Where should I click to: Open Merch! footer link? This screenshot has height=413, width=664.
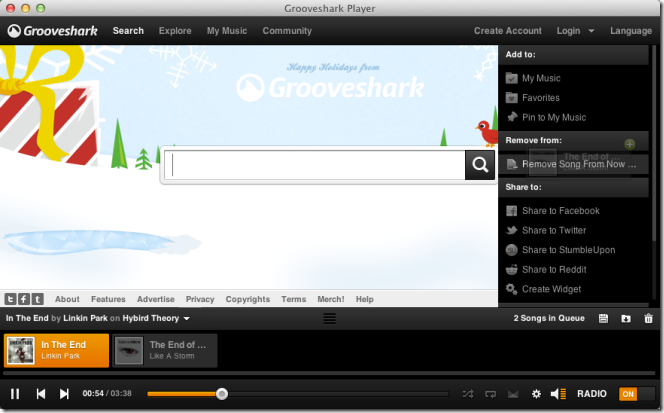(x=331, y=299)
